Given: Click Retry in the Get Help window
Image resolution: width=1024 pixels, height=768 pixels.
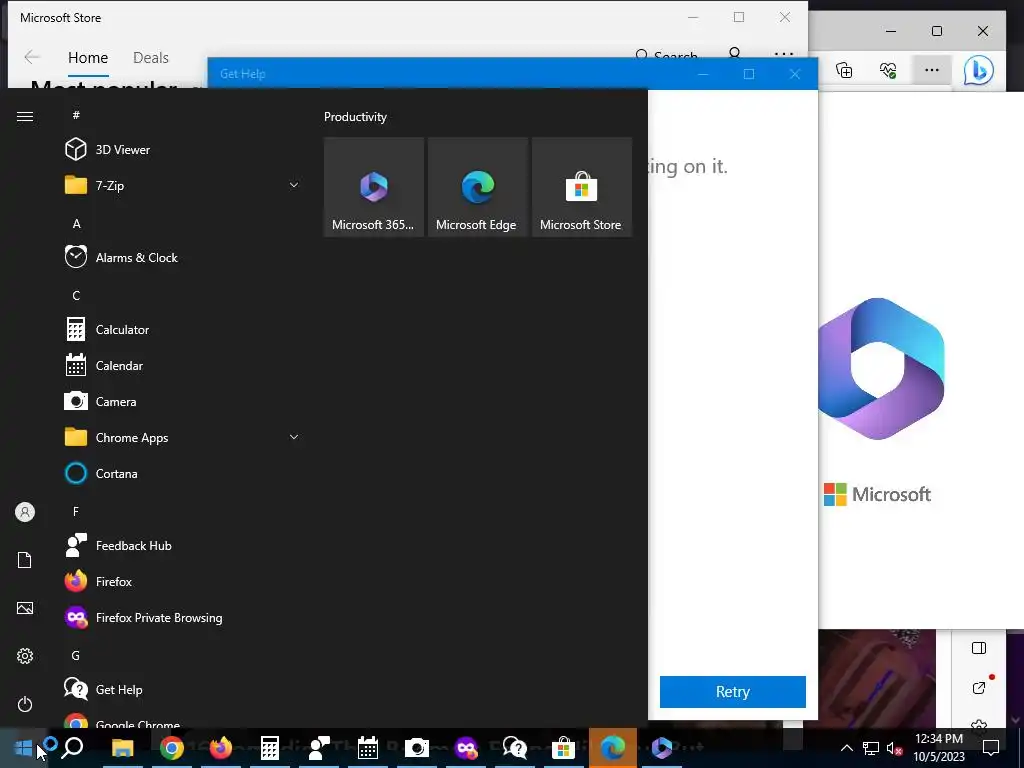Looking at the screenshot, I should point(733,692).
